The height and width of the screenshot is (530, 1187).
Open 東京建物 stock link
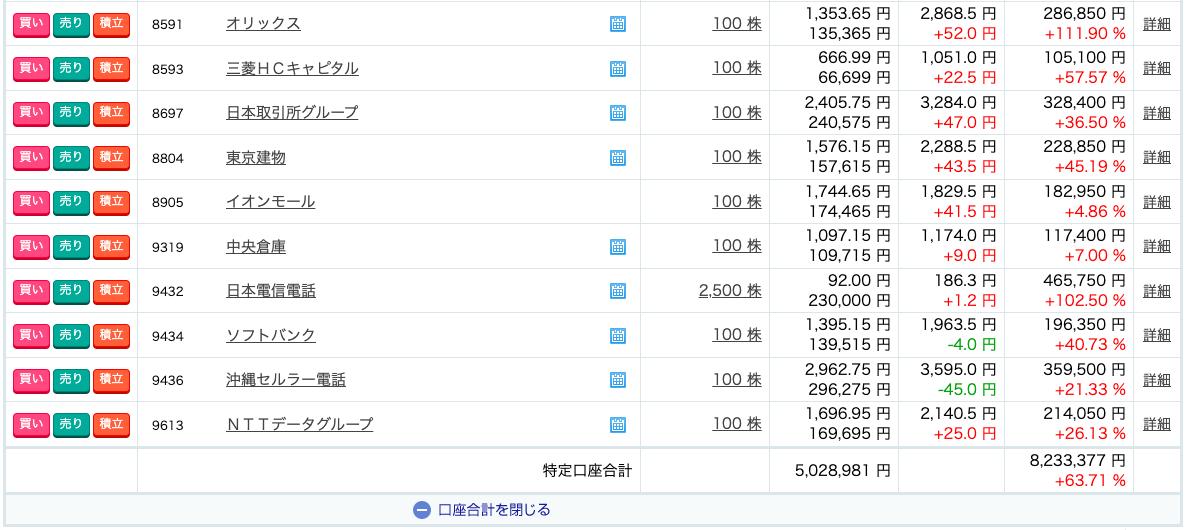[256, 157]
